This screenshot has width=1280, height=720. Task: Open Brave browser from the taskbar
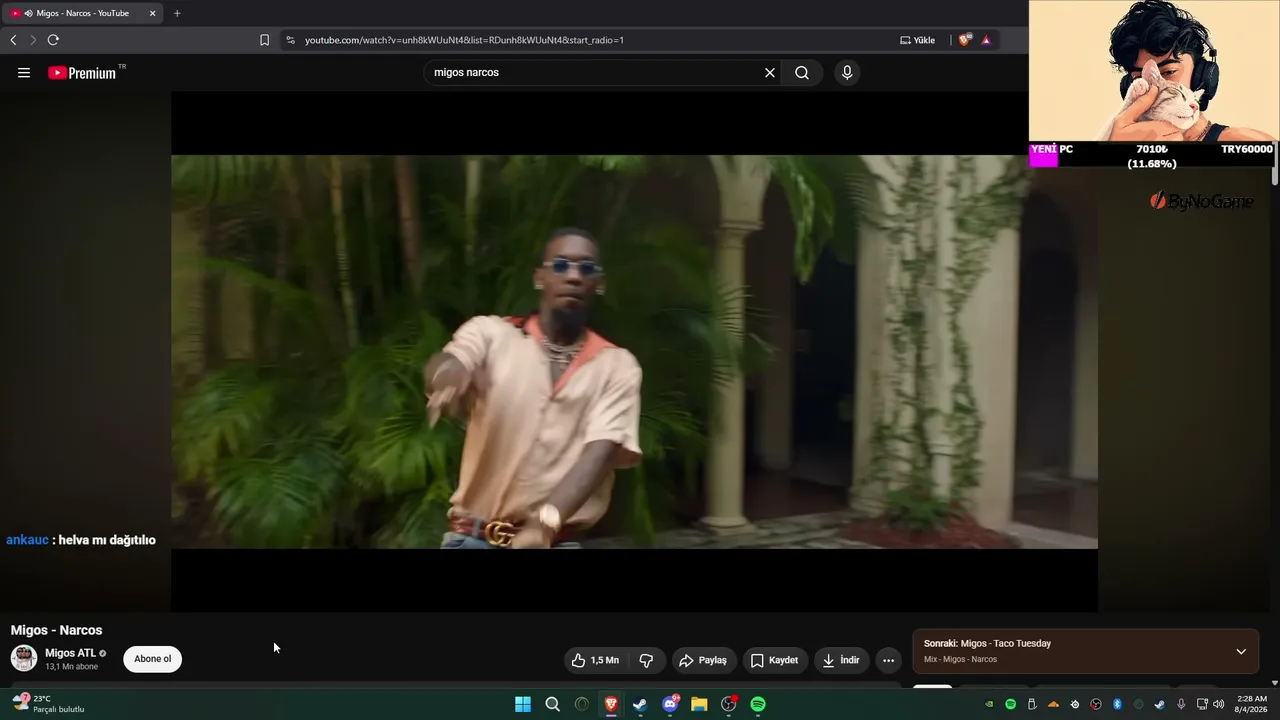coord(611,704)
